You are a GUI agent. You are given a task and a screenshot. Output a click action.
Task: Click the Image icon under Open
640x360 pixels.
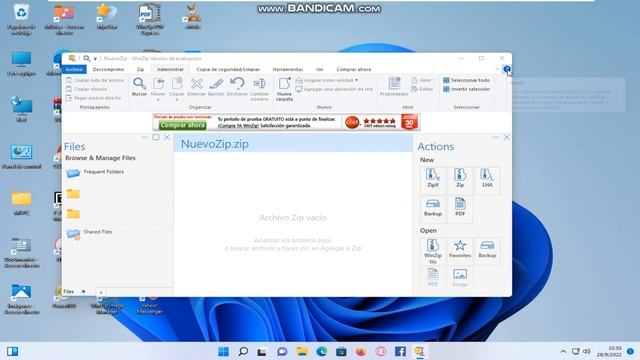(x=460, y=277)
